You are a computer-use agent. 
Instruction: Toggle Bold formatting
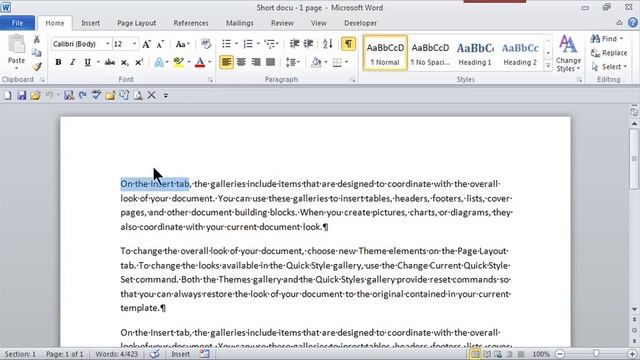pyautogui.click(x=58, y=62)
